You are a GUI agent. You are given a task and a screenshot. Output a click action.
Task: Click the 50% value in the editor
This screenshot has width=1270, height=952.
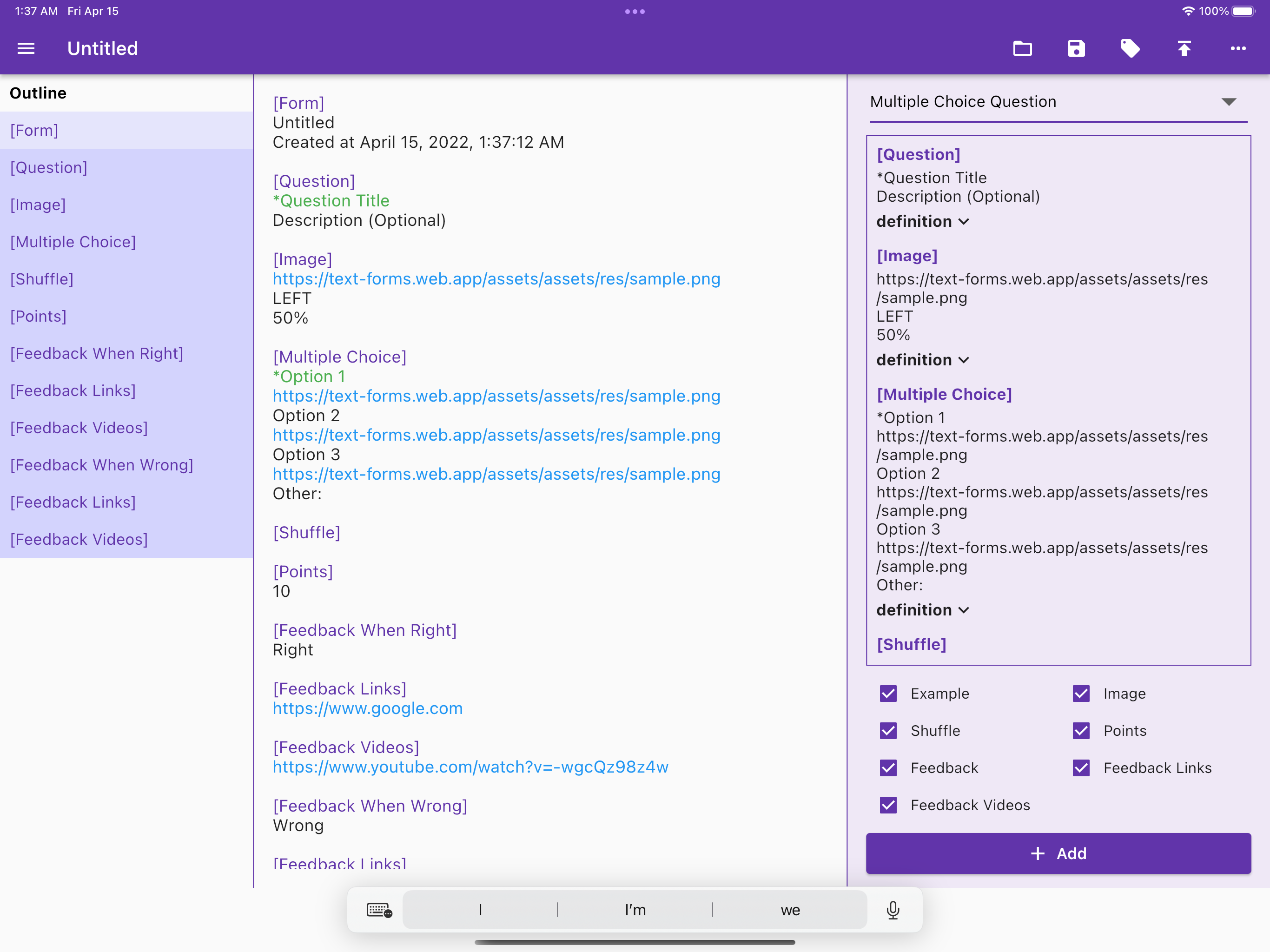290,318
